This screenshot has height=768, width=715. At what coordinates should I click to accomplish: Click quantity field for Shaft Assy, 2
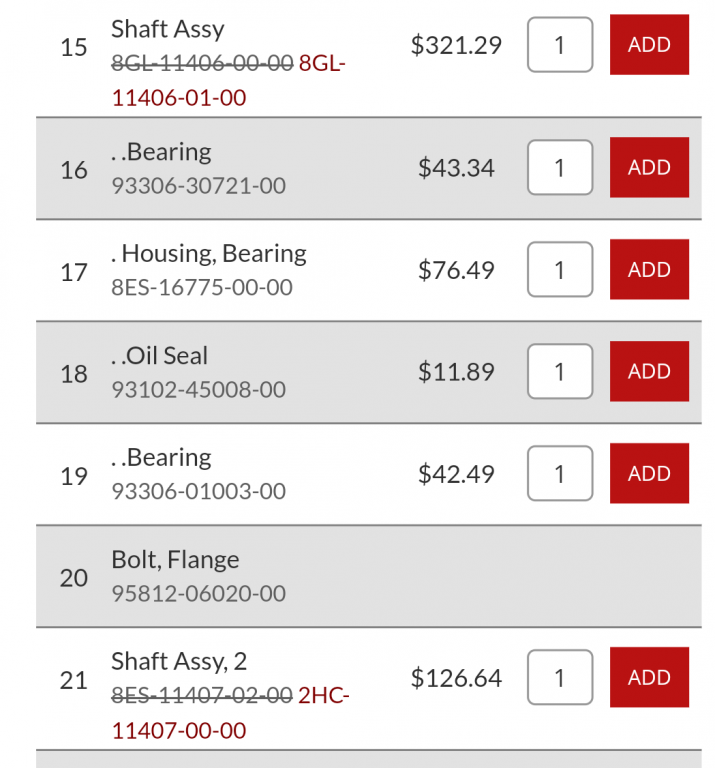(x=560, y=678)
